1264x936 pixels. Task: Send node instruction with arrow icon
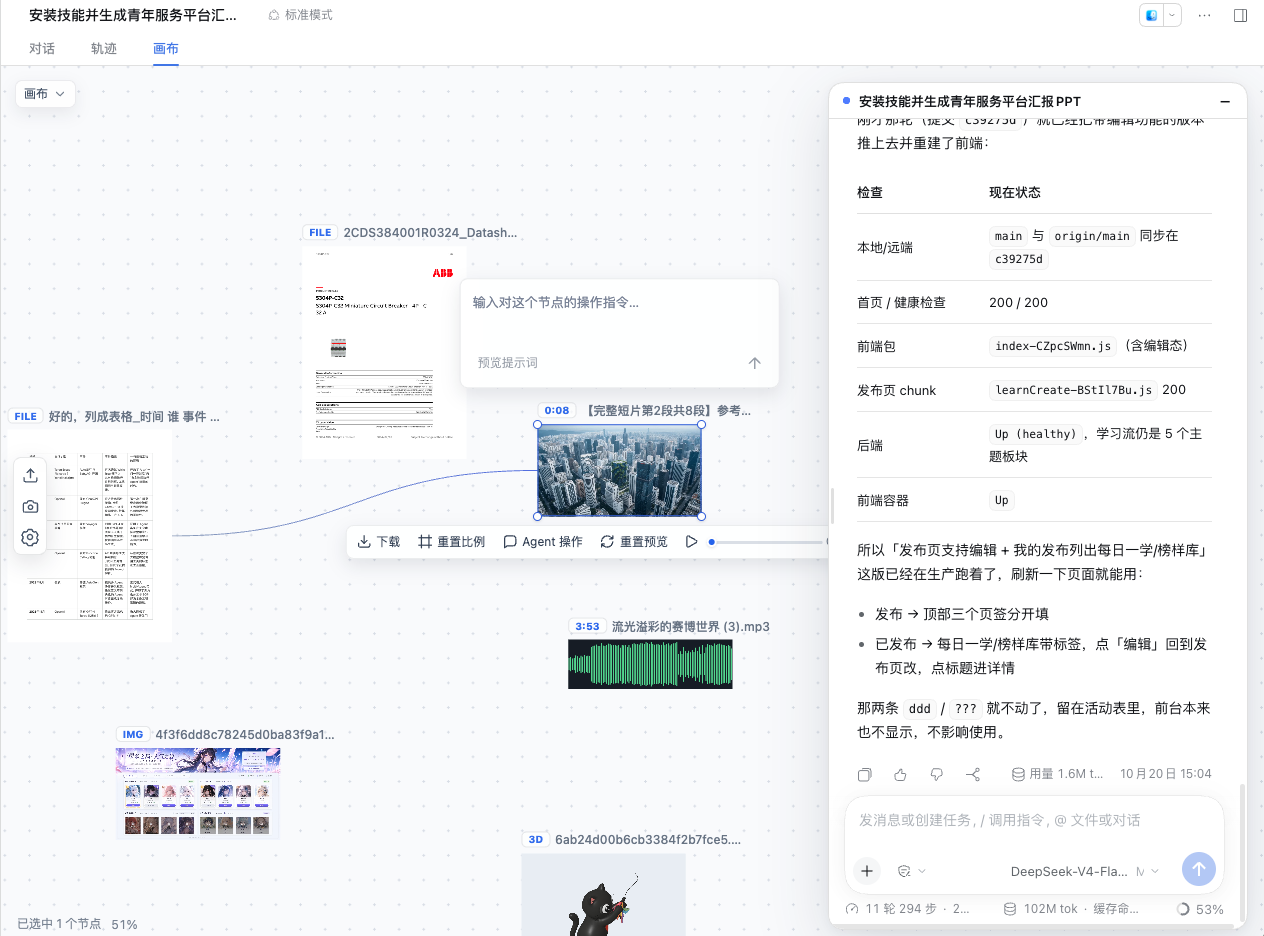[x=755, y=363]
